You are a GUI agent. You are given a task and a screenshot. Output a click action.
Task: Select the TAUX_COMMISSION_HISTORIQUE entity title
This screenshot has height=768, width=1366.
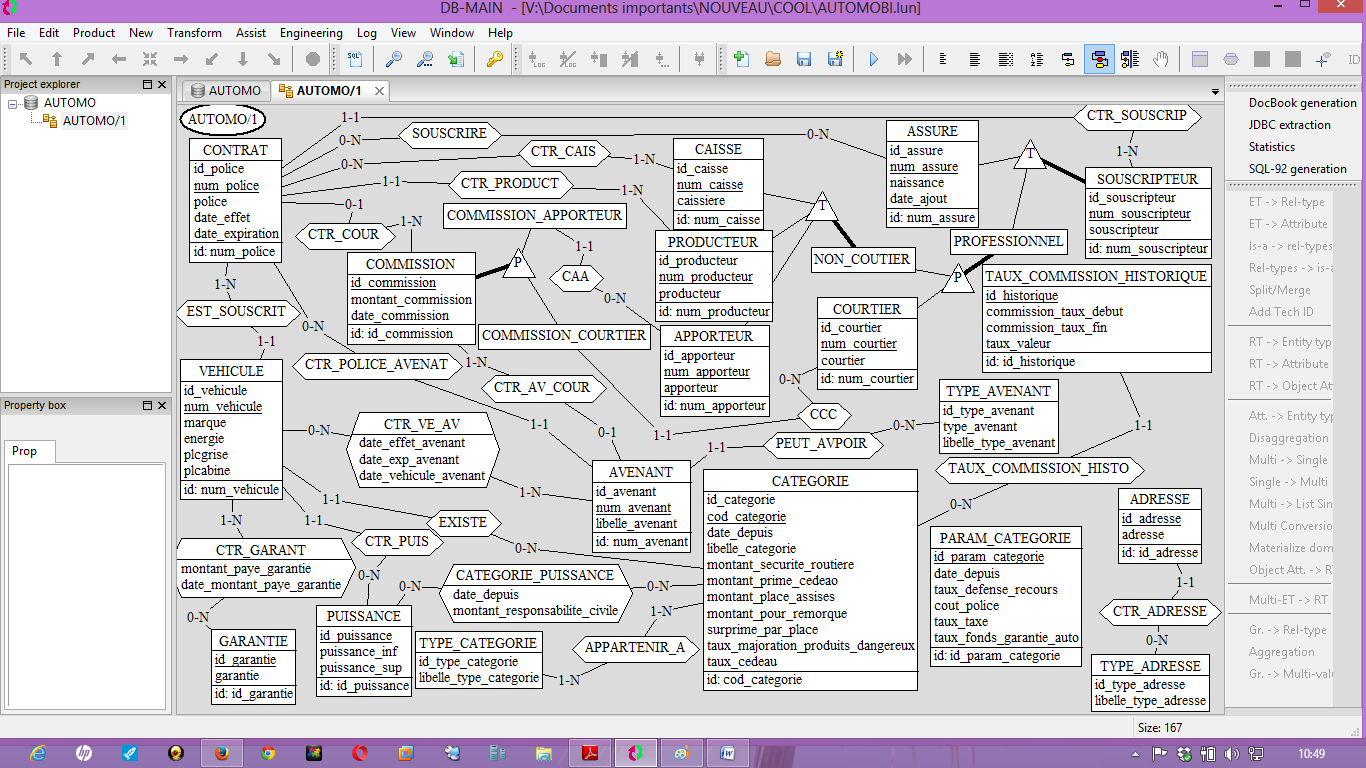pos(1096,276)
